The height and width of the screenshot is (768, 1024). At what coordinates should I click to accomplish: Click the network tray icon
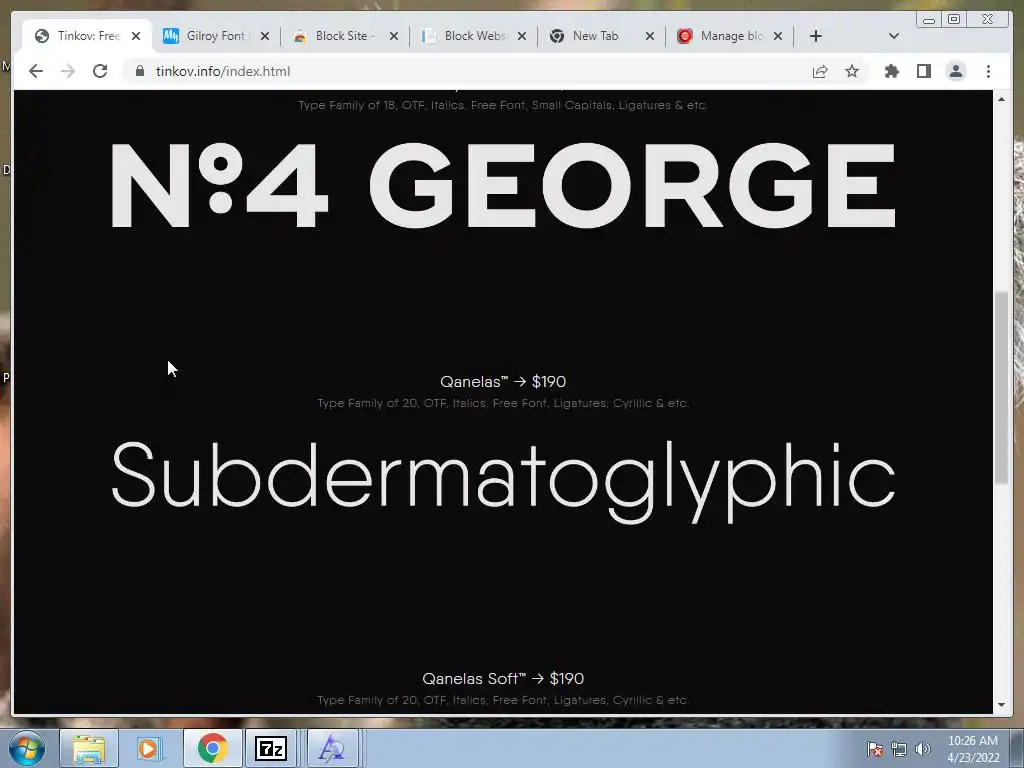click(x=899, y=749)
